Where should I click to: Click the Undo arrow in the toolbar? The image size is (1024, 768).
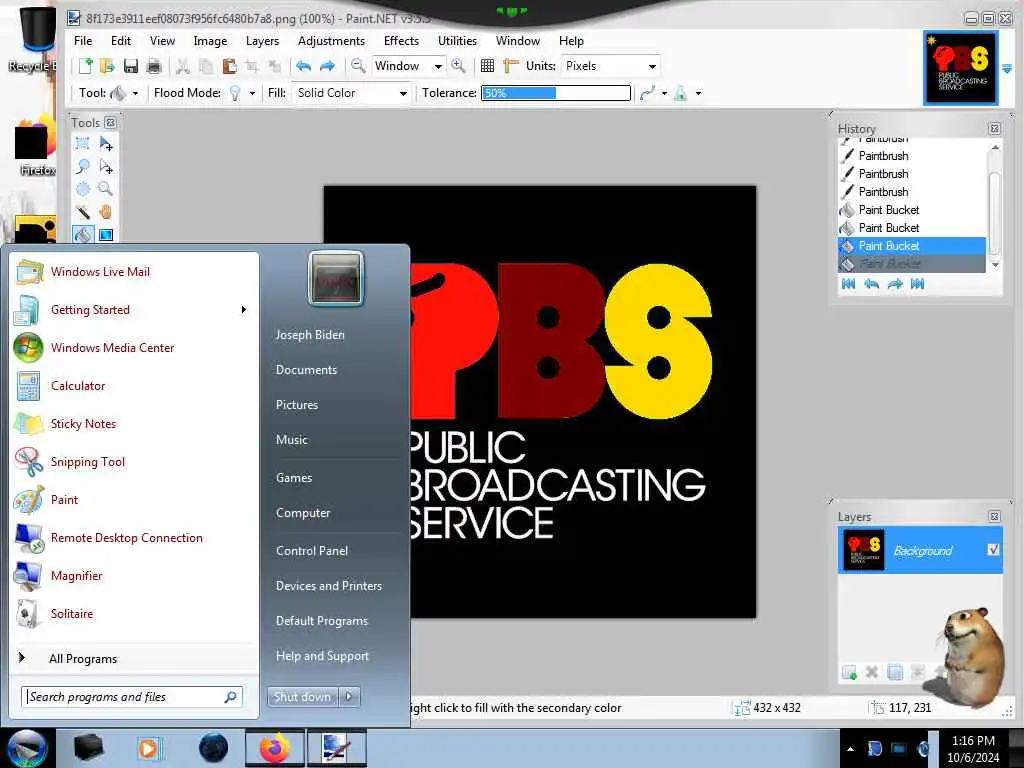tap(304, 66)
